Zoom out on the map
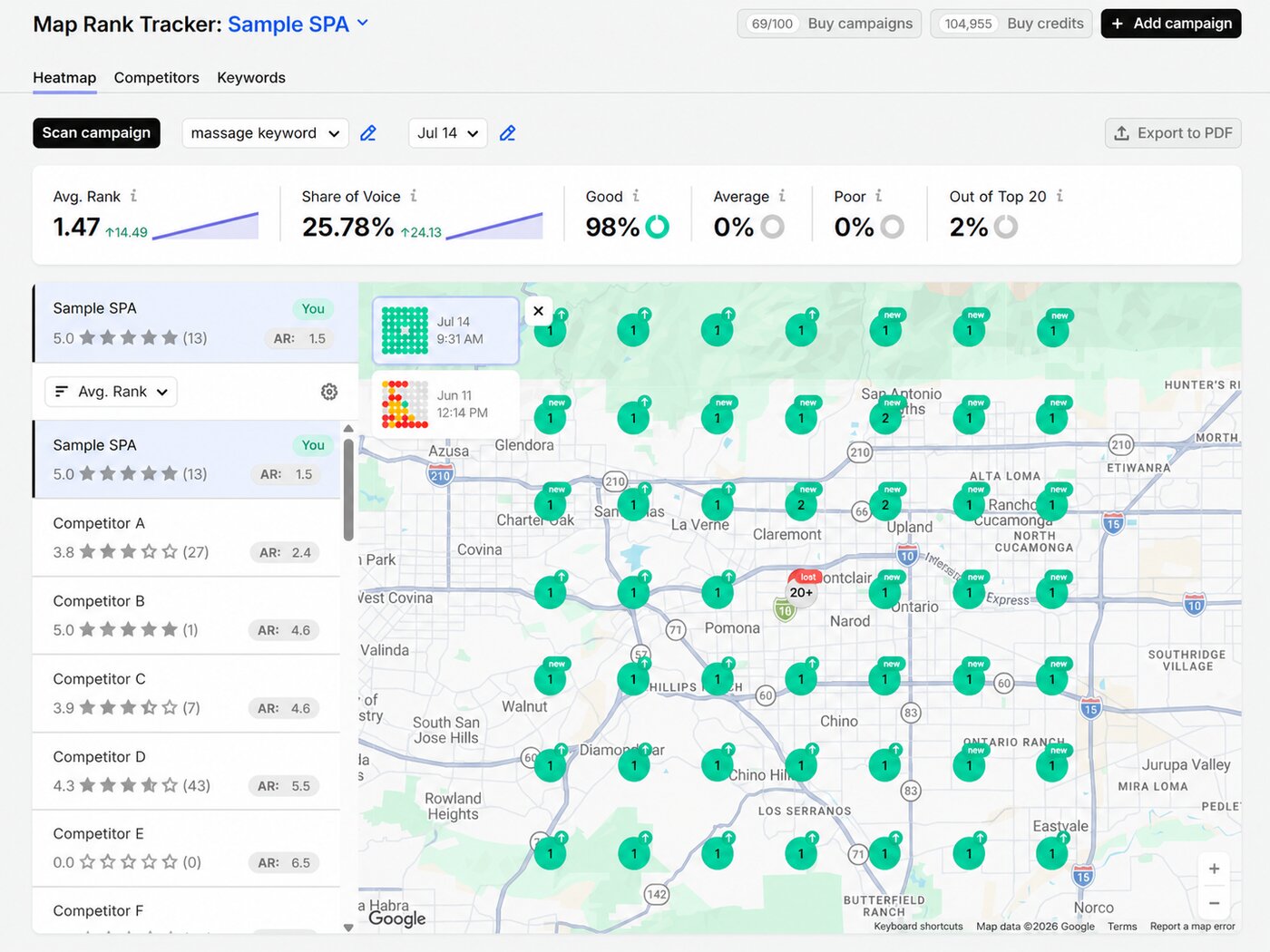 coord(1214,903)
